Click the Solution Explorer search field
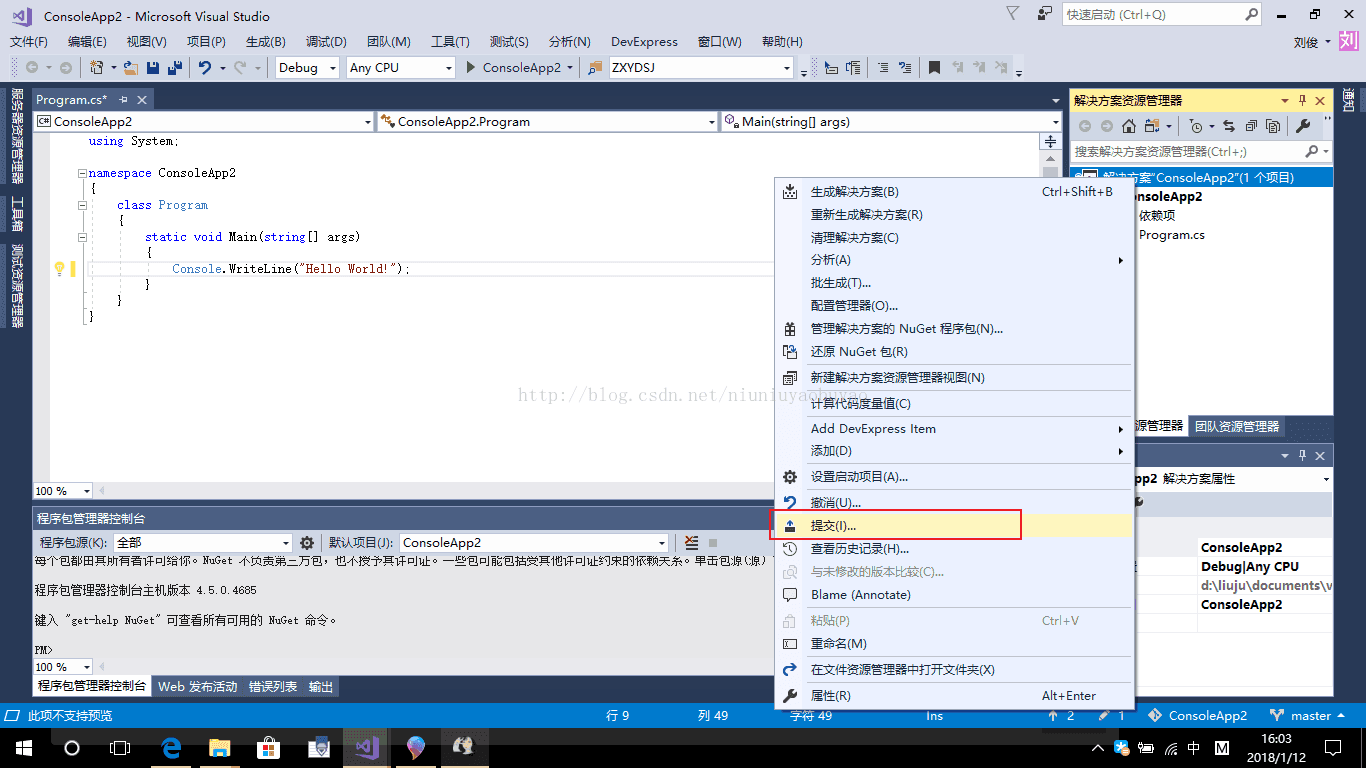Screen dimensions: 1366x768 pos(1187,151)
